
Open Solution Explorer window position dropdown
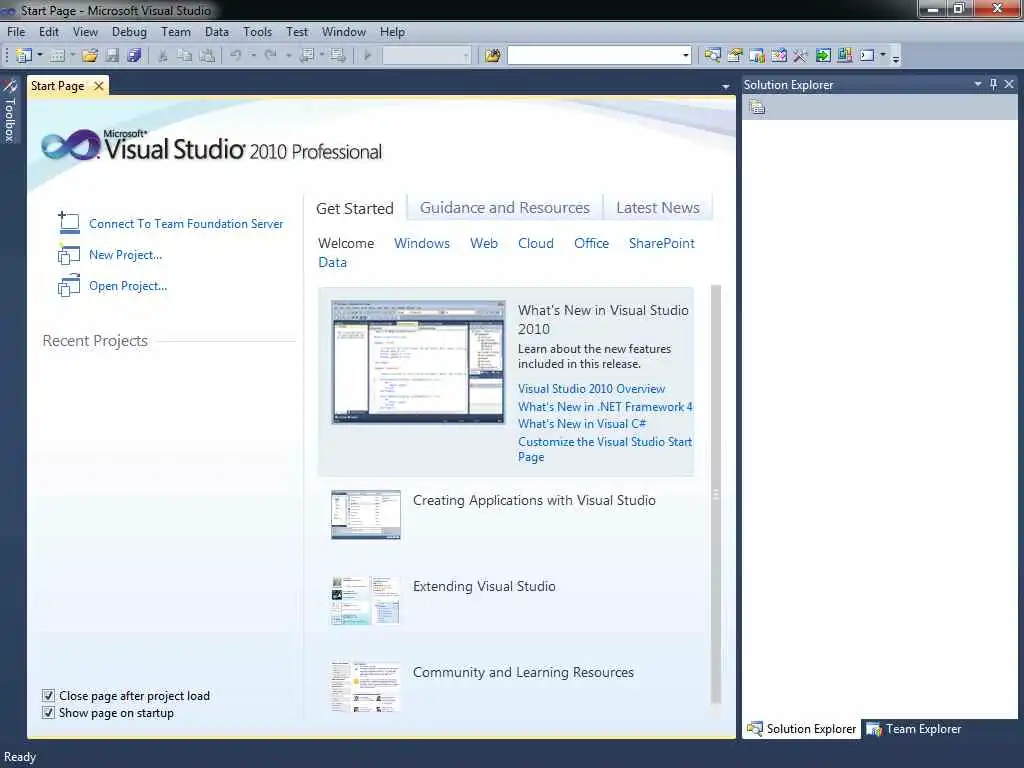click(978, 84)
